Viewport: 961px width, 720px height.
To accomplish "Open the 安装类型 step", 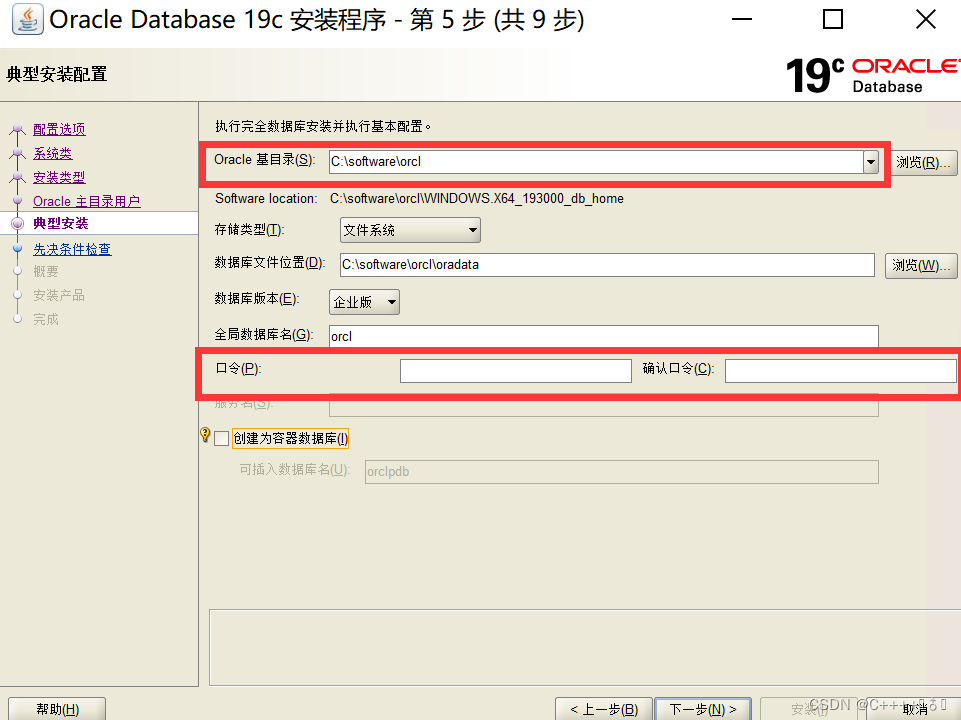I will [59, 177].
